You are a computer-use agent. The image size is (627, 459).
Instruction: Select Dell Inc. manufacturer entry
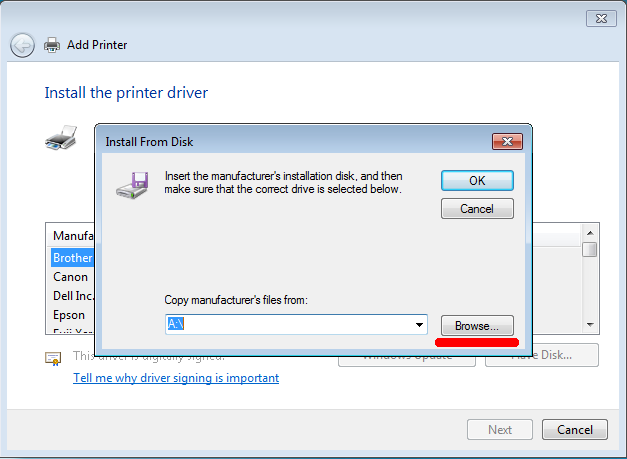click(x=72, y=296)
